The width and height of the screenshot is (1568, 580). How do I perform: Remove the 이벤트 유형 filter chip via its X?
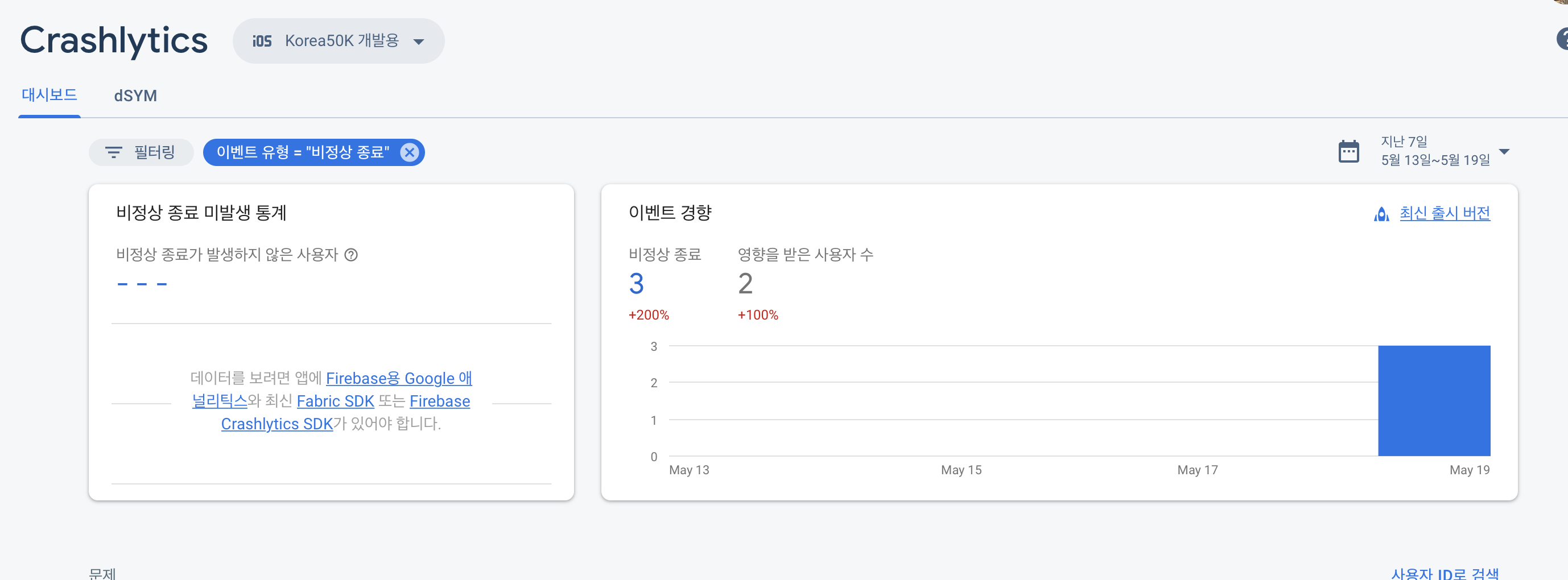410,152
